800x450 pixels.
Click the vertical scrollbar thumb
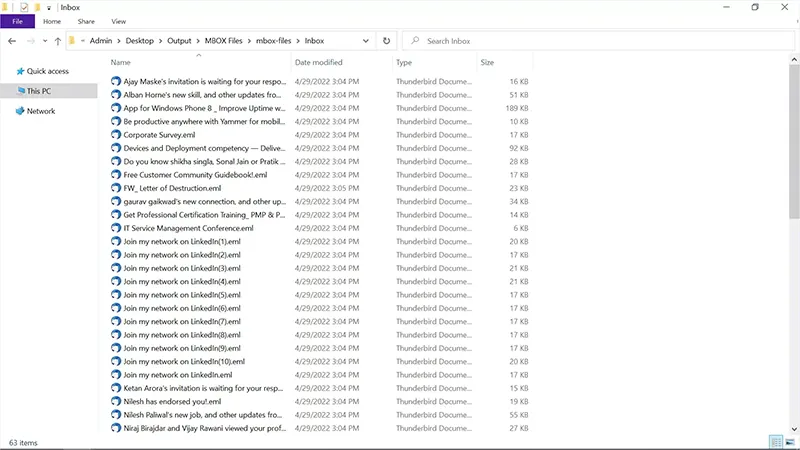pos(794,142)
